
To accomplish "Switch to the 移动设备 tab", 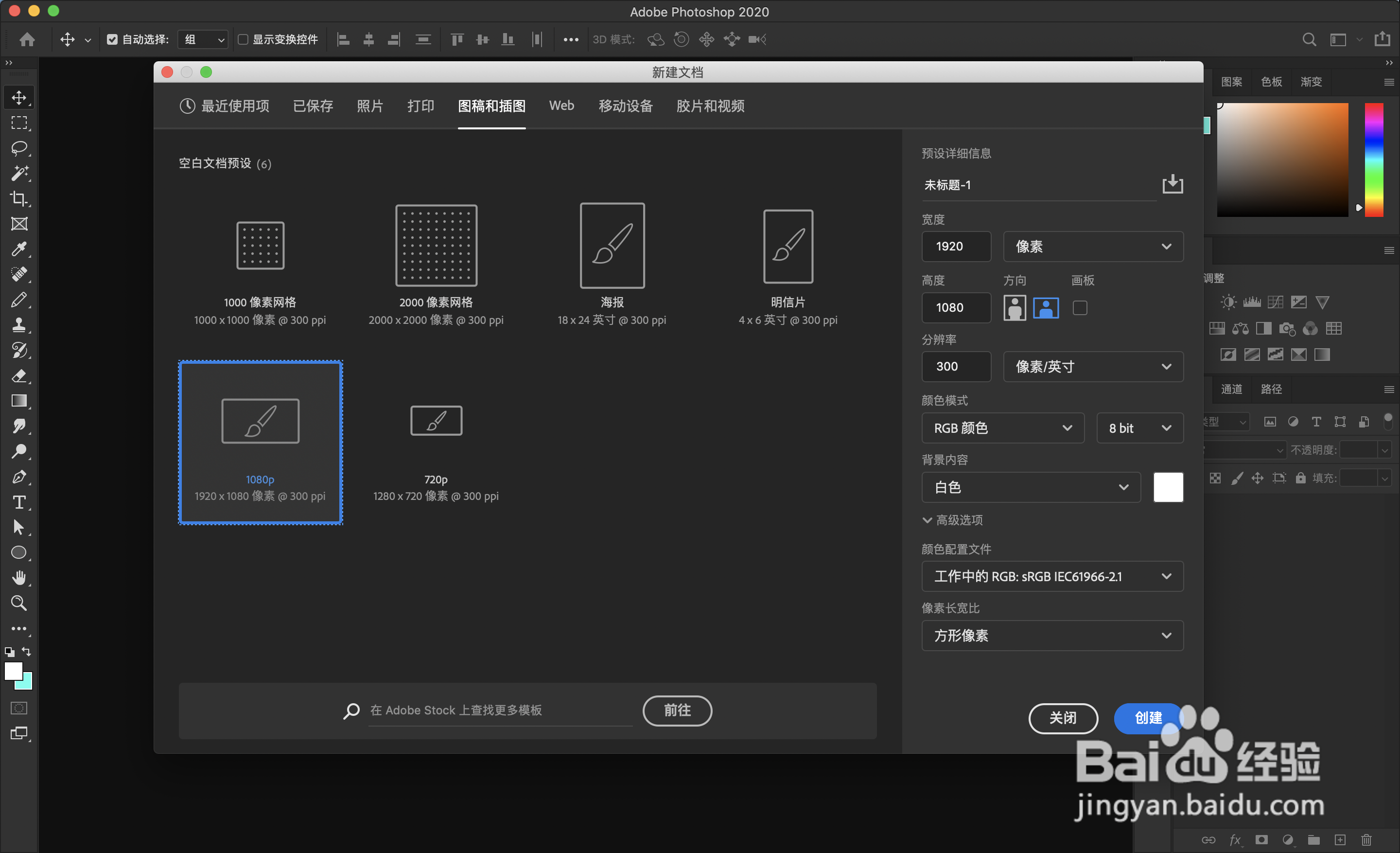I will 625,106.
